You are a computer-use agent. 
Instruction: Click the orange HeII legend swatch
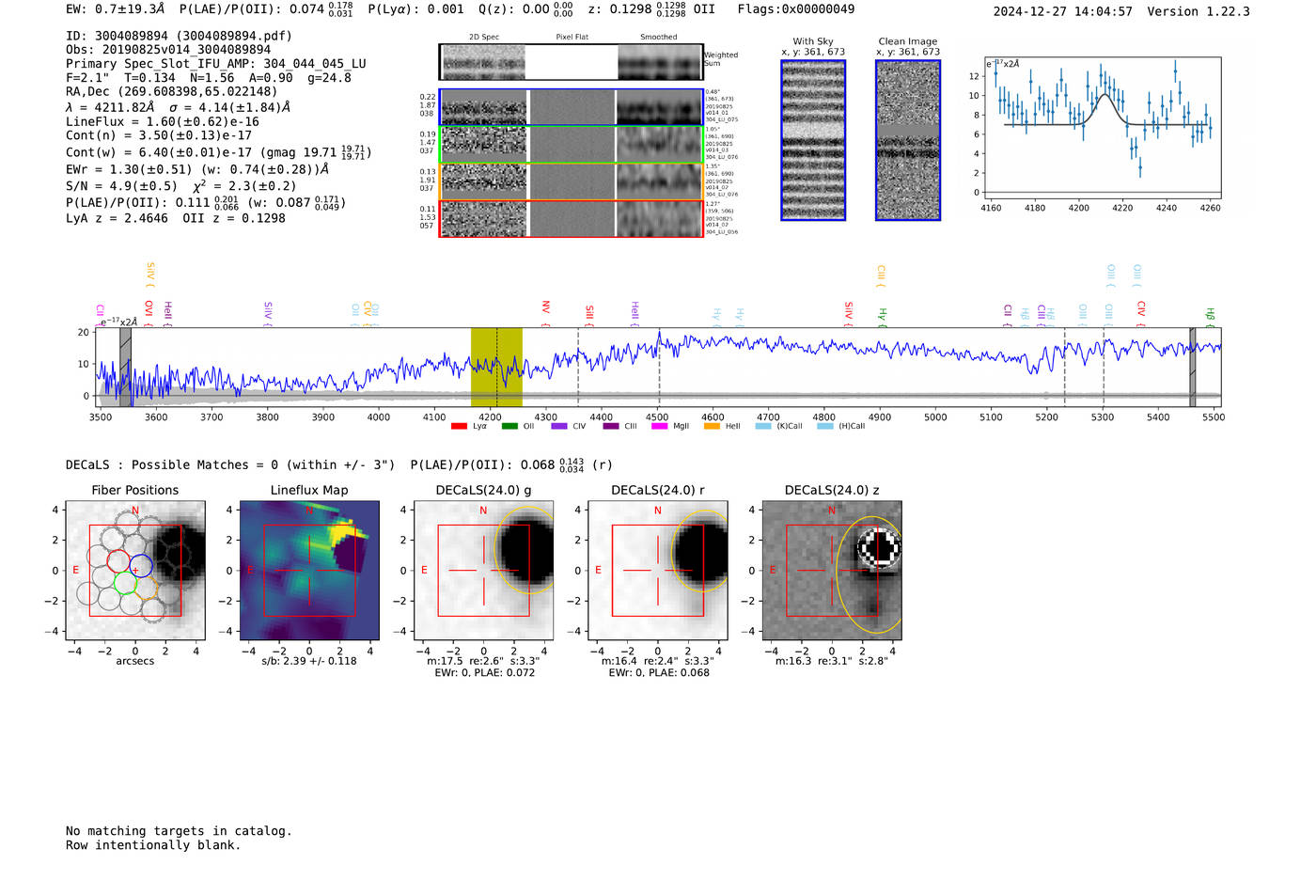712,427
